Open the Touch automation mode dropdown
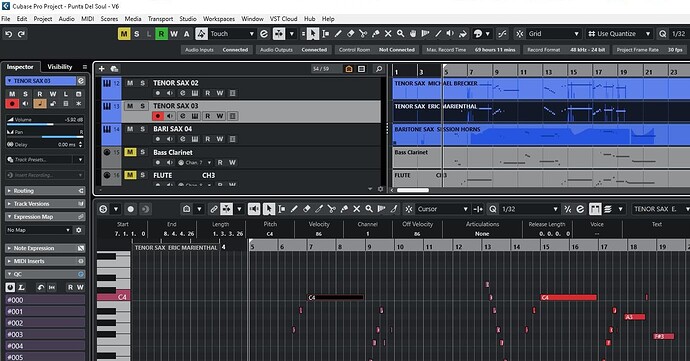Image resolution: width=690 pixels, height=361 pixels. click(232, 34)
